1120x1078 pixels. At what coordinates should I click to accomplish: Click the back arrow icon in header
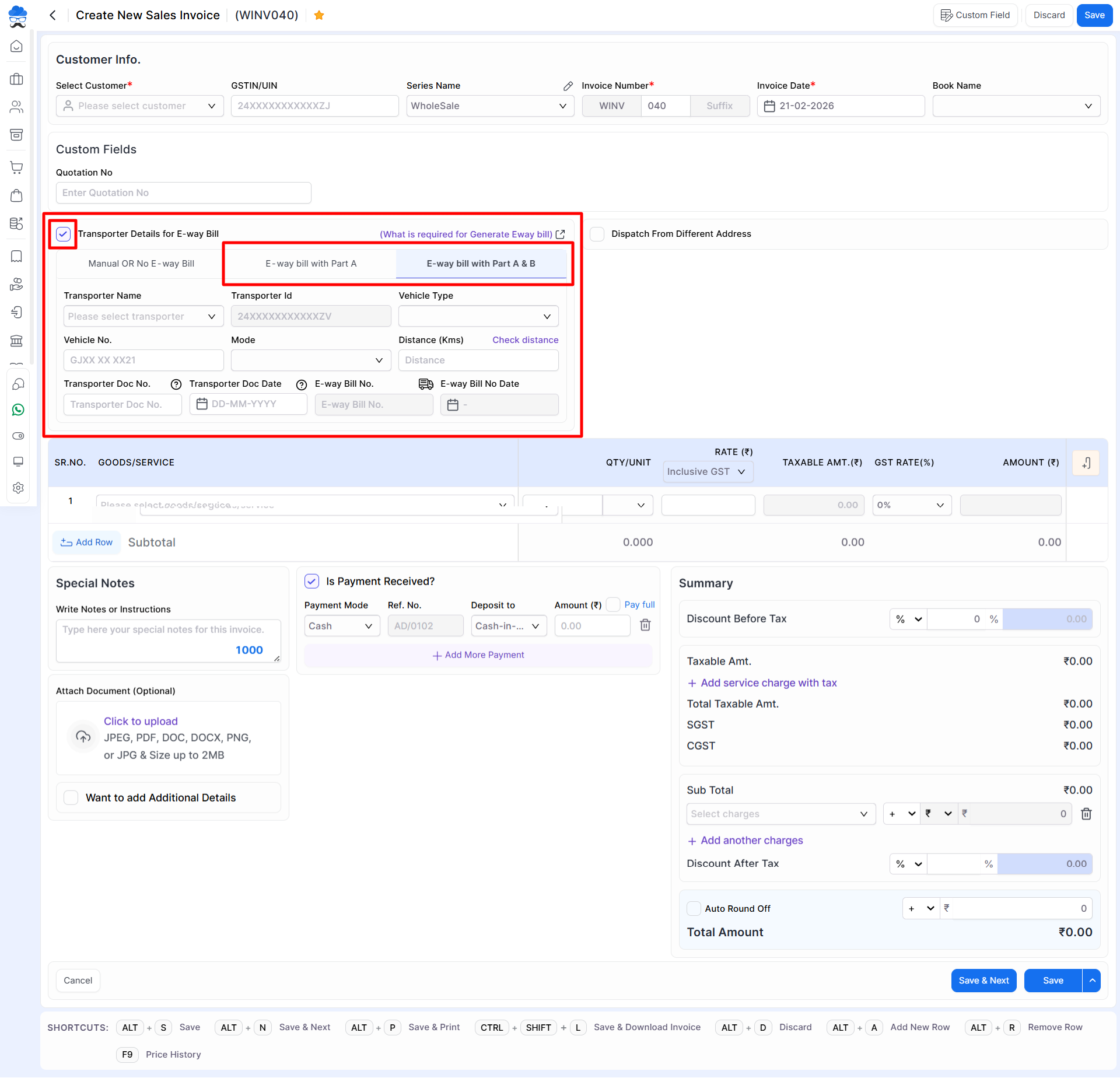click(x=53, y=15)
